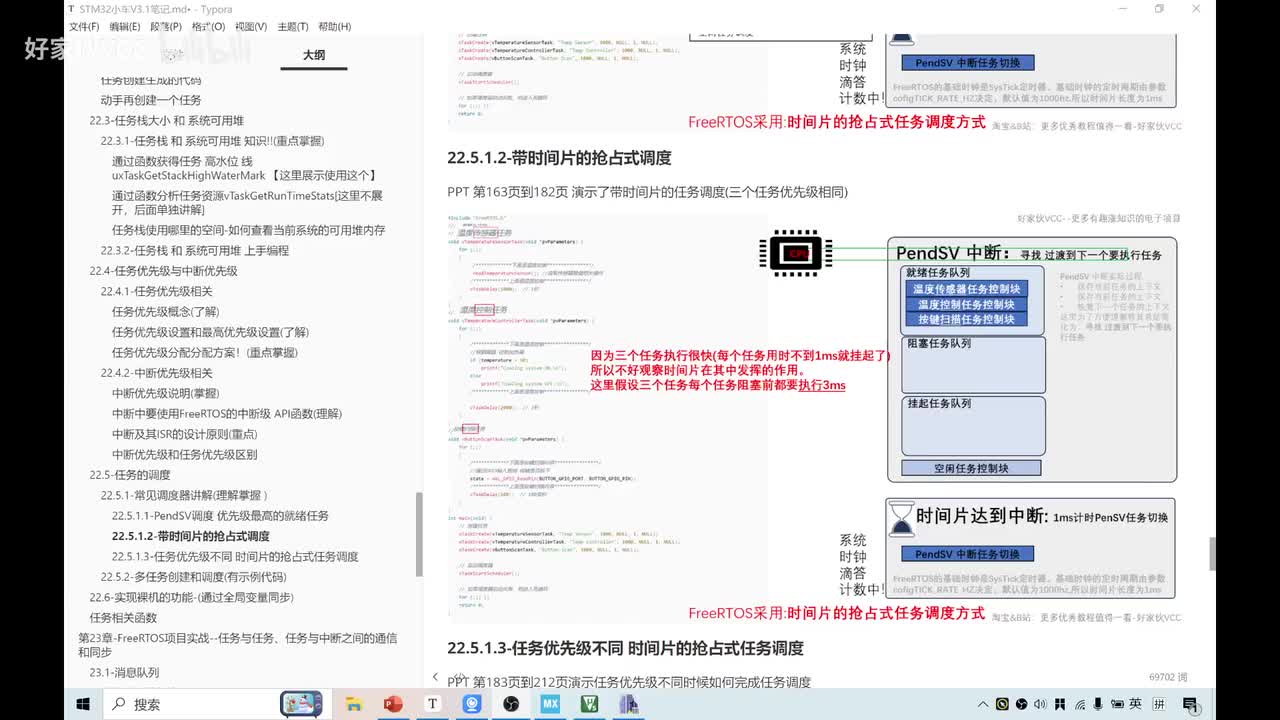
Task: Go to 22.5-任务的调度 in outline
Action: coord(129,475)
